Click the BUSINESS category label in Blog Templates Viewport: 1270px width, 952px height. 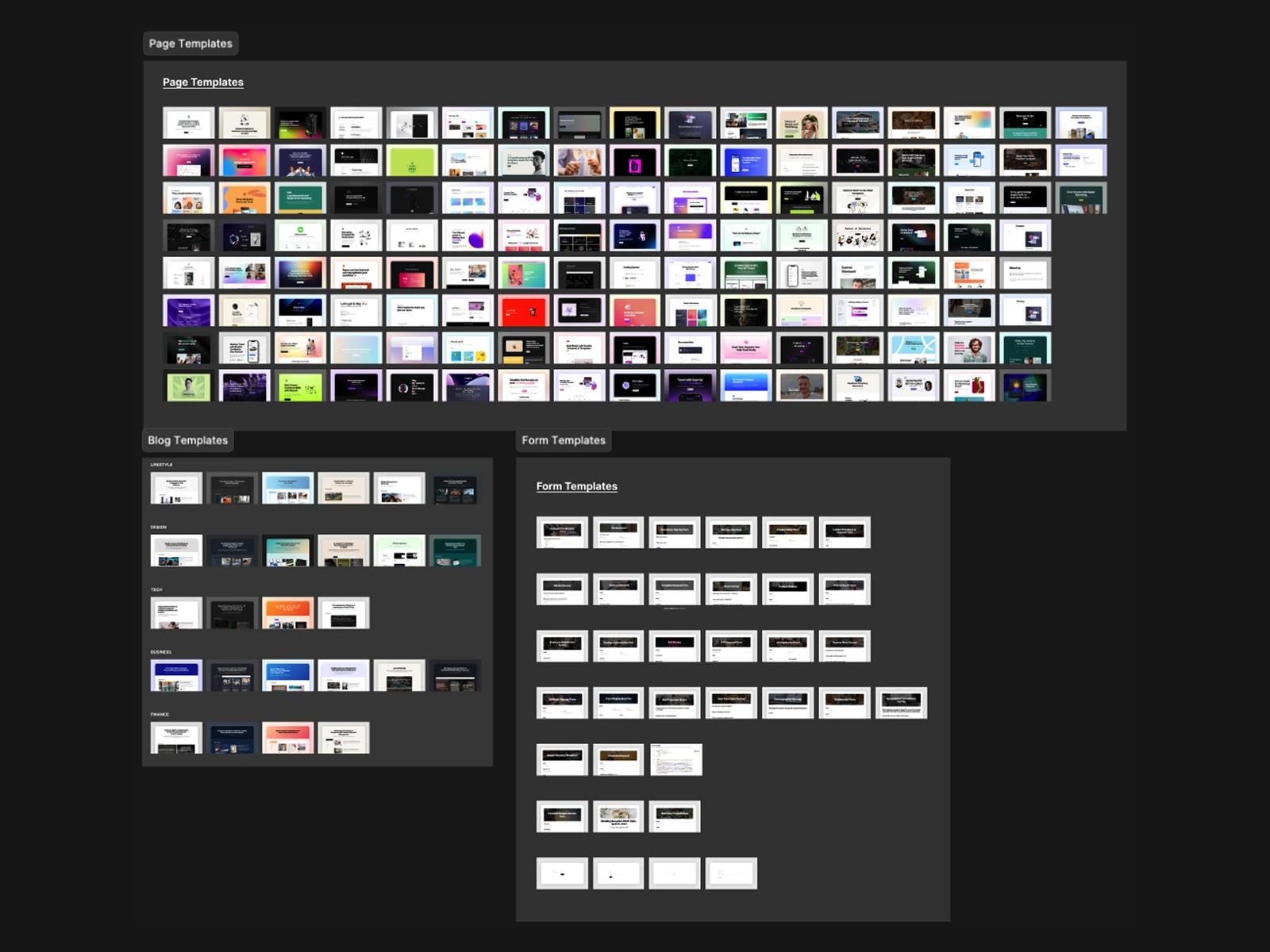161,651
